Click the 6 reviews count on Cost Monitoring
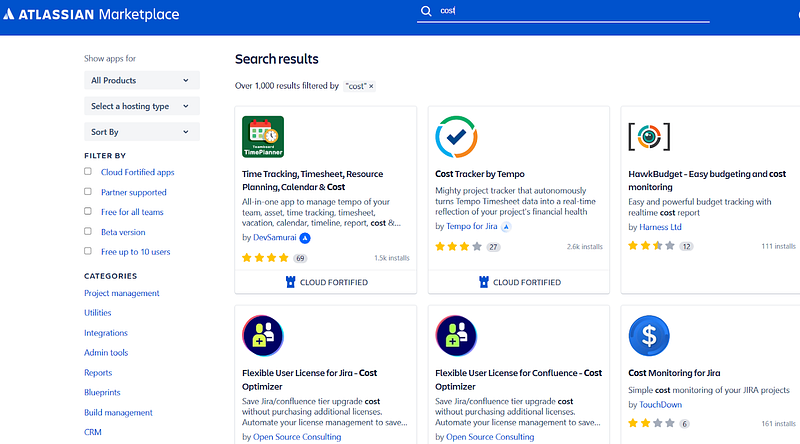This screenshot has width=800, height=444. (685, 424)
